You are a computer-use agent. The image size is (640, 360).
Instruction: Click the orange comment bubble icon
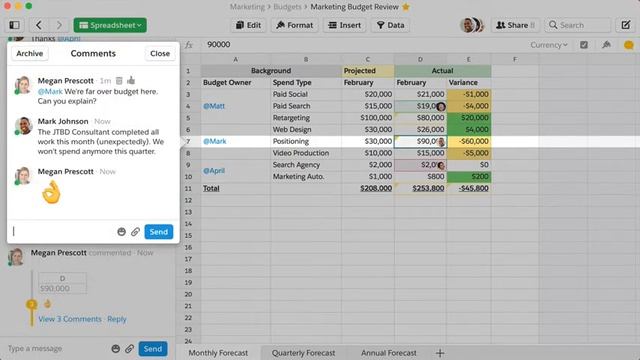point(629,45)
